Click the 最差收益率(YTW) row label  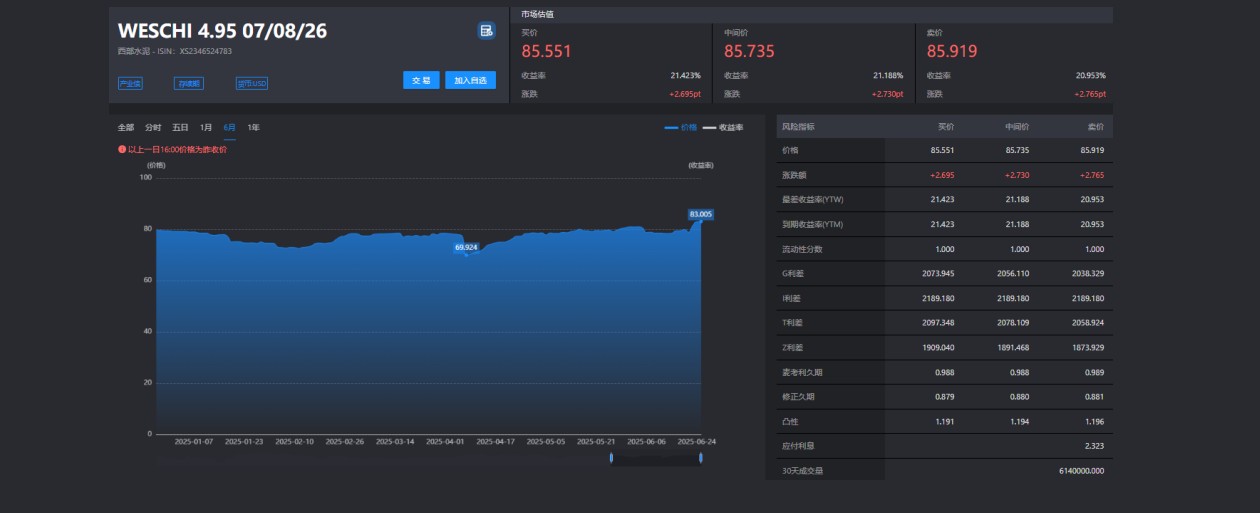pyautogui.click(x=813, y=199)
